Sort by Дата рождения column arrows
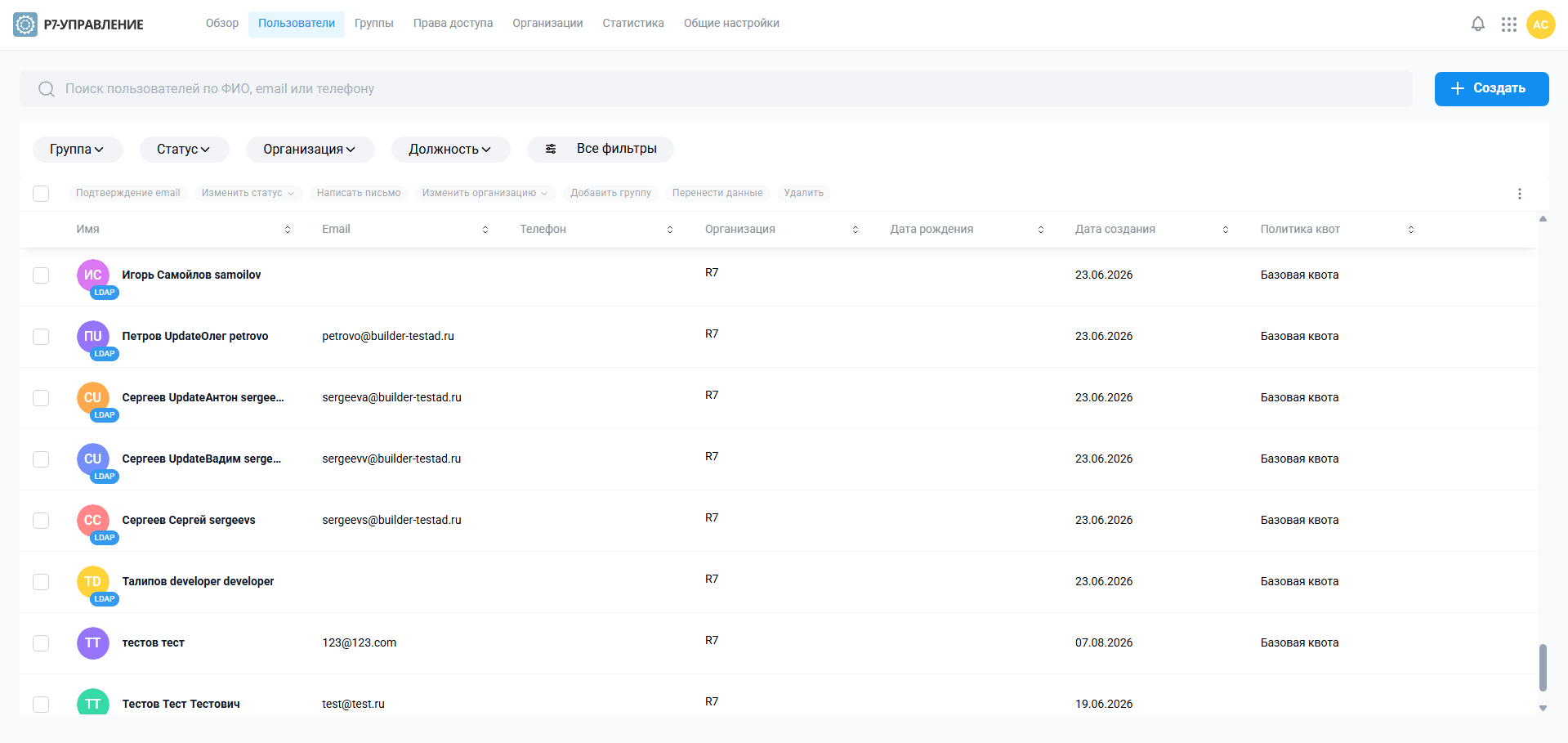Viewport: 1568px width, 743px height. click(1041, 230)
